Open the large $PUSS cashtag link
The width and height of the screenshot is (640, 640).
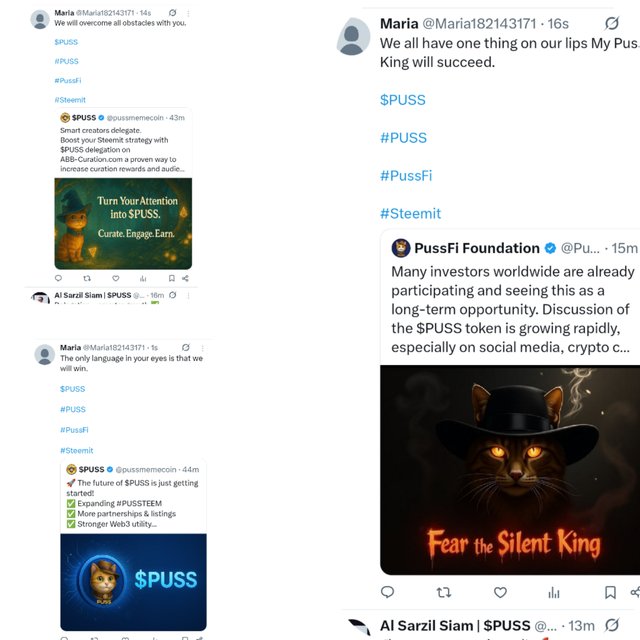[x=403, y=100]
